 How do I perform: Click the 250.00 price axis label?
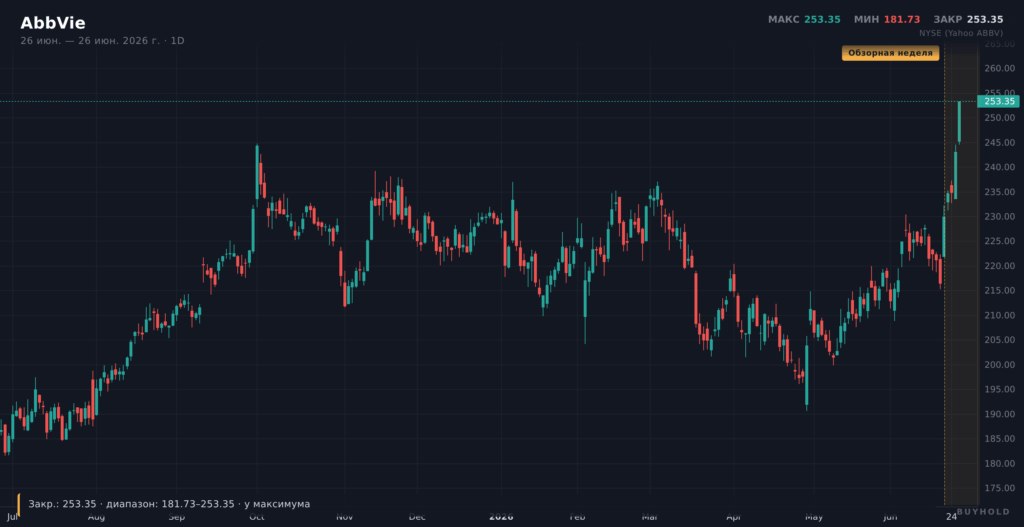[x=999, y=118]
